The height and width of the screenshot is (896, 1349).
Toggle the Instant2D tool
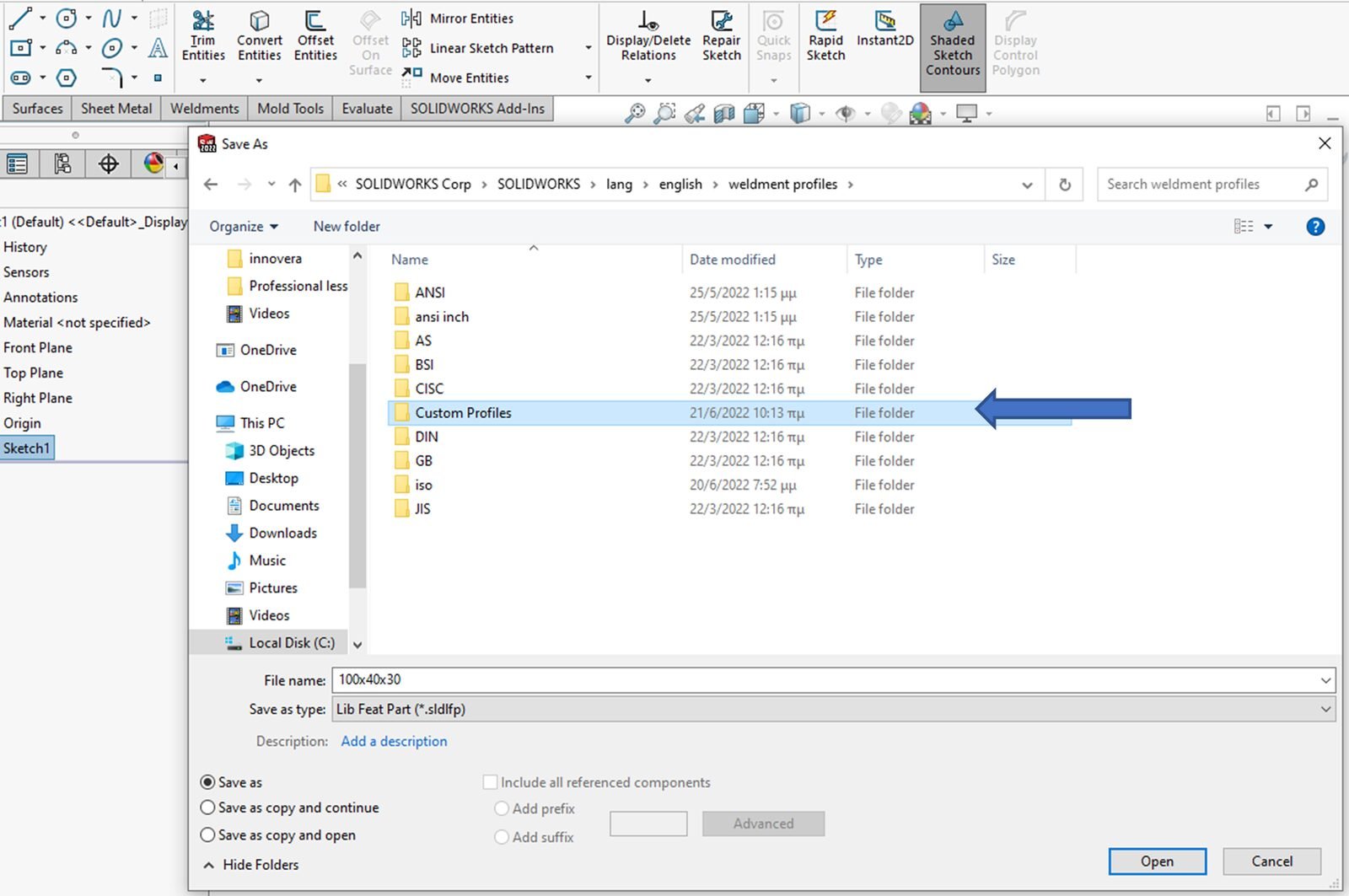pos(884,28)
